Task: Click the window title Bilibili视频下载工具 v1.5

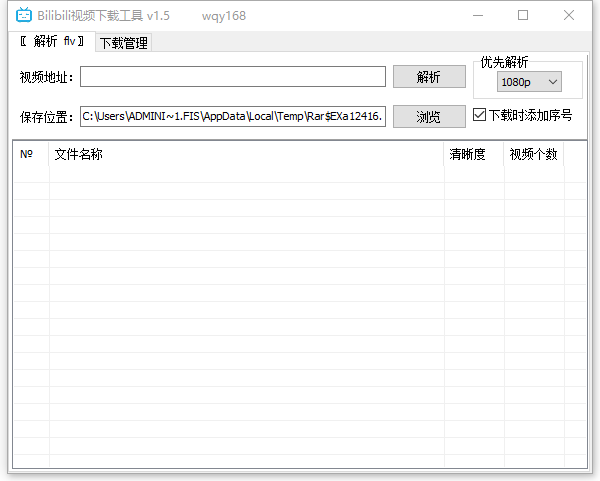Action: (103, 16)
